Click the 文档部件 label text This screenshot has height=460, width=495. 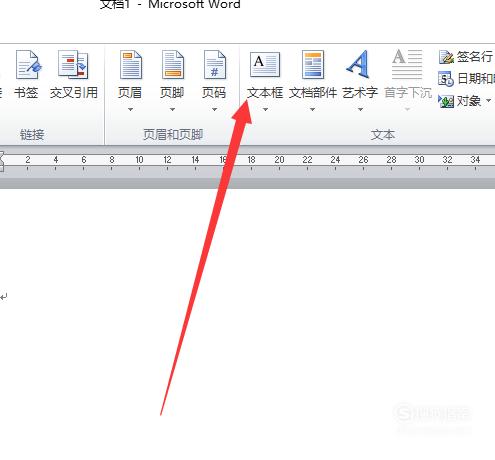click(x=313, y=93)
